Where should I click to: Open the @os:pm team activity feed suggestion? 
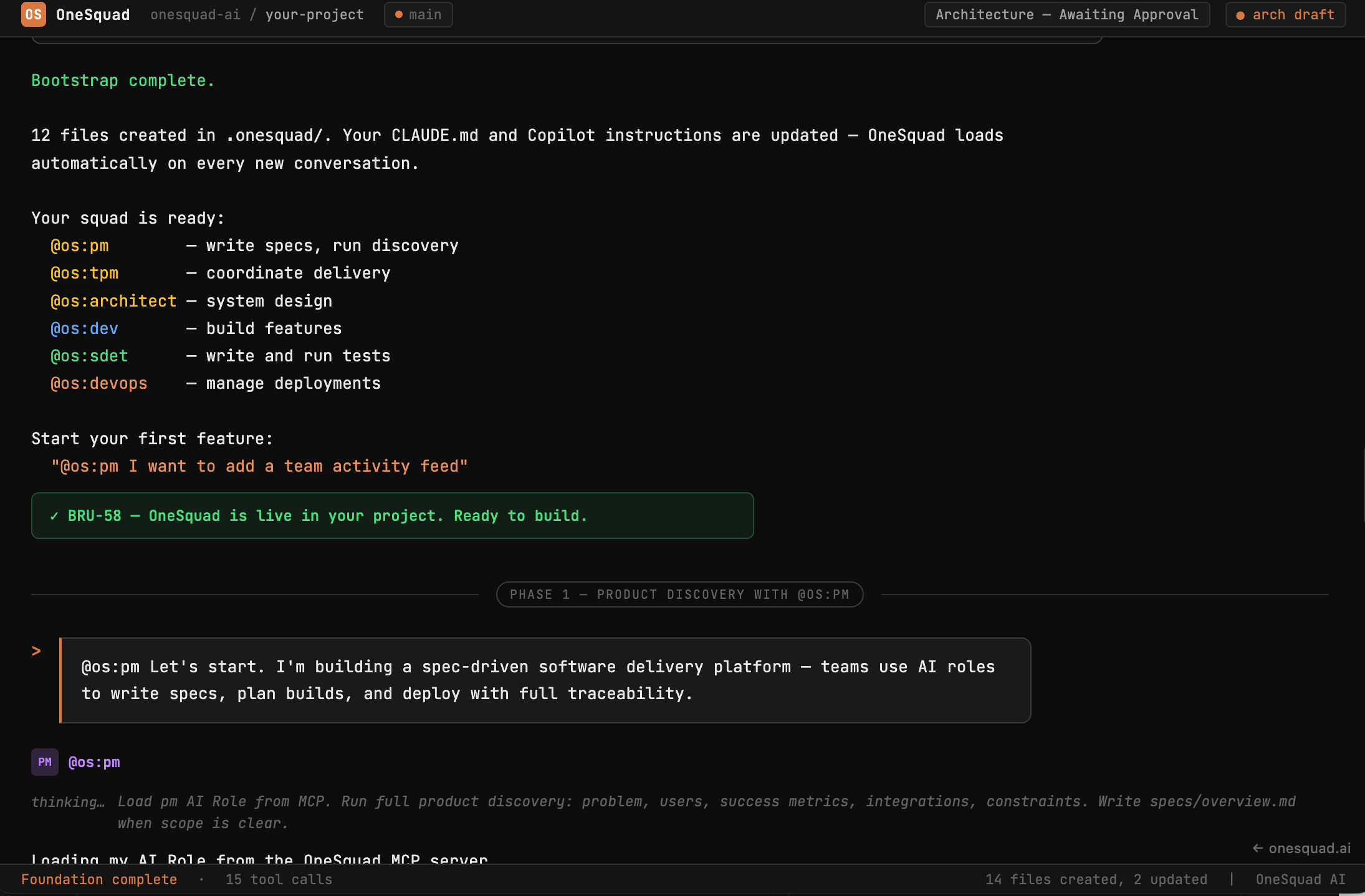pyautogui.click(x=260, y=466)
